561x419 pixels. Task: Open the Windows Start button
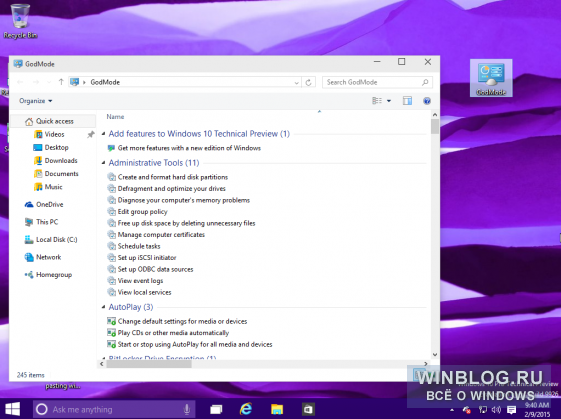(13, 409)
